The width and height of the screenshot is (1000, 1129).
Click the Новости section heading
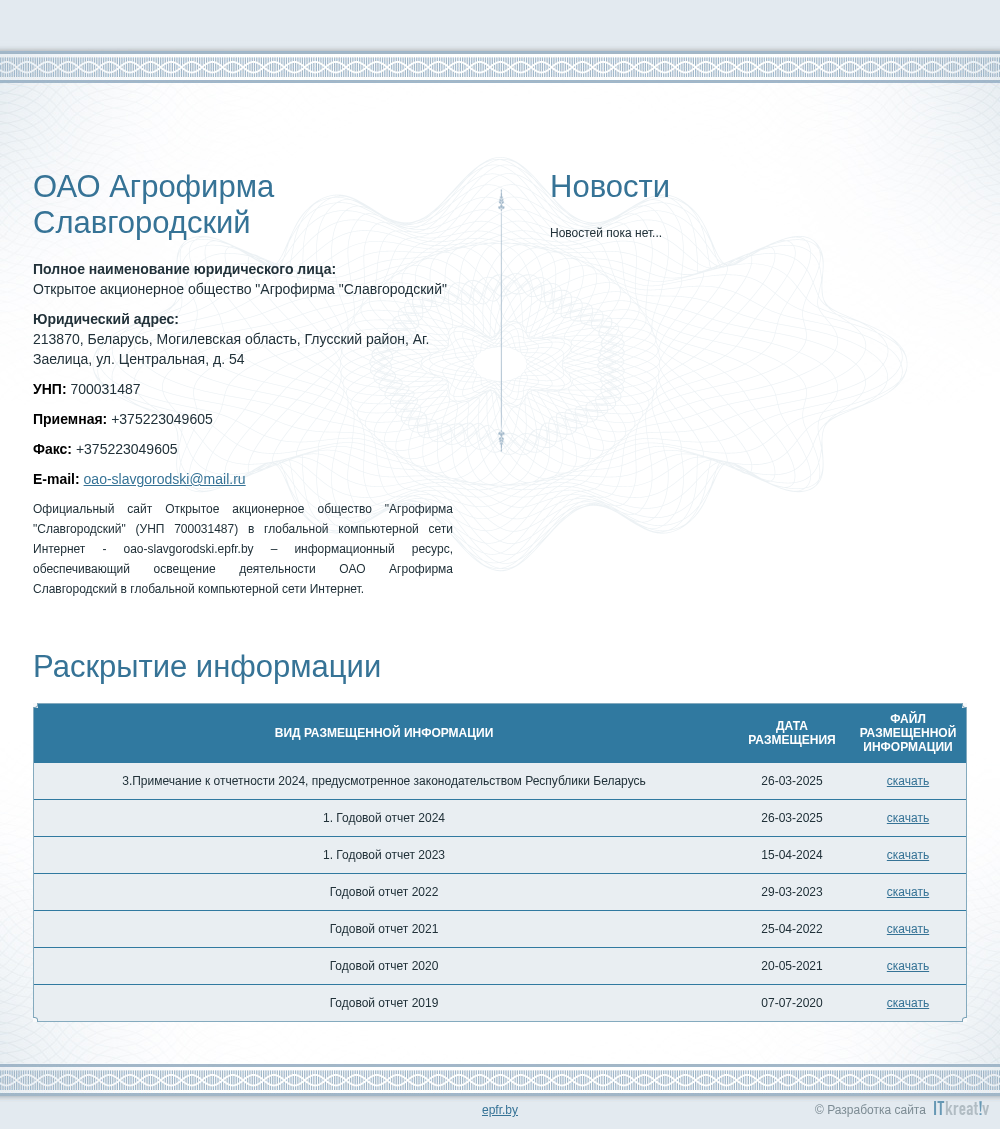610,186
